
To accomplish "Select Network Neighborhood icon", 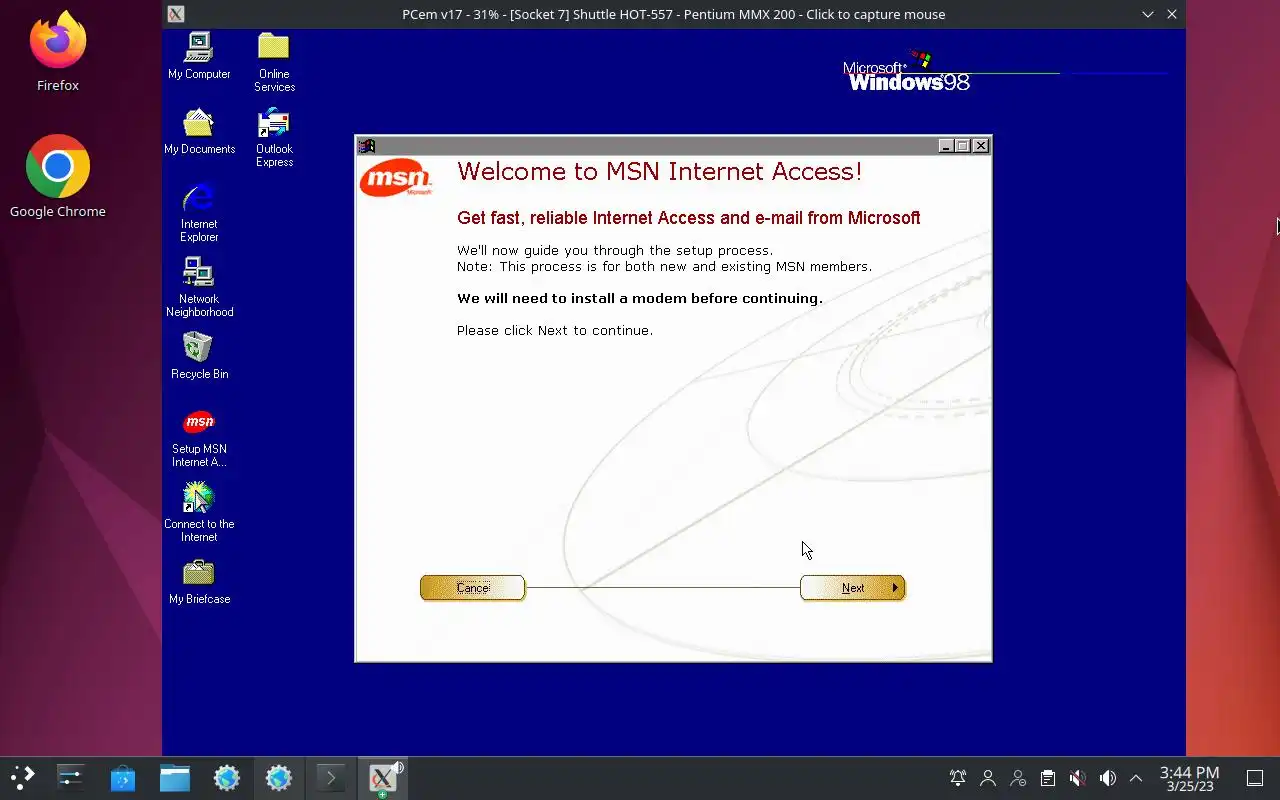I will (199, 287).
